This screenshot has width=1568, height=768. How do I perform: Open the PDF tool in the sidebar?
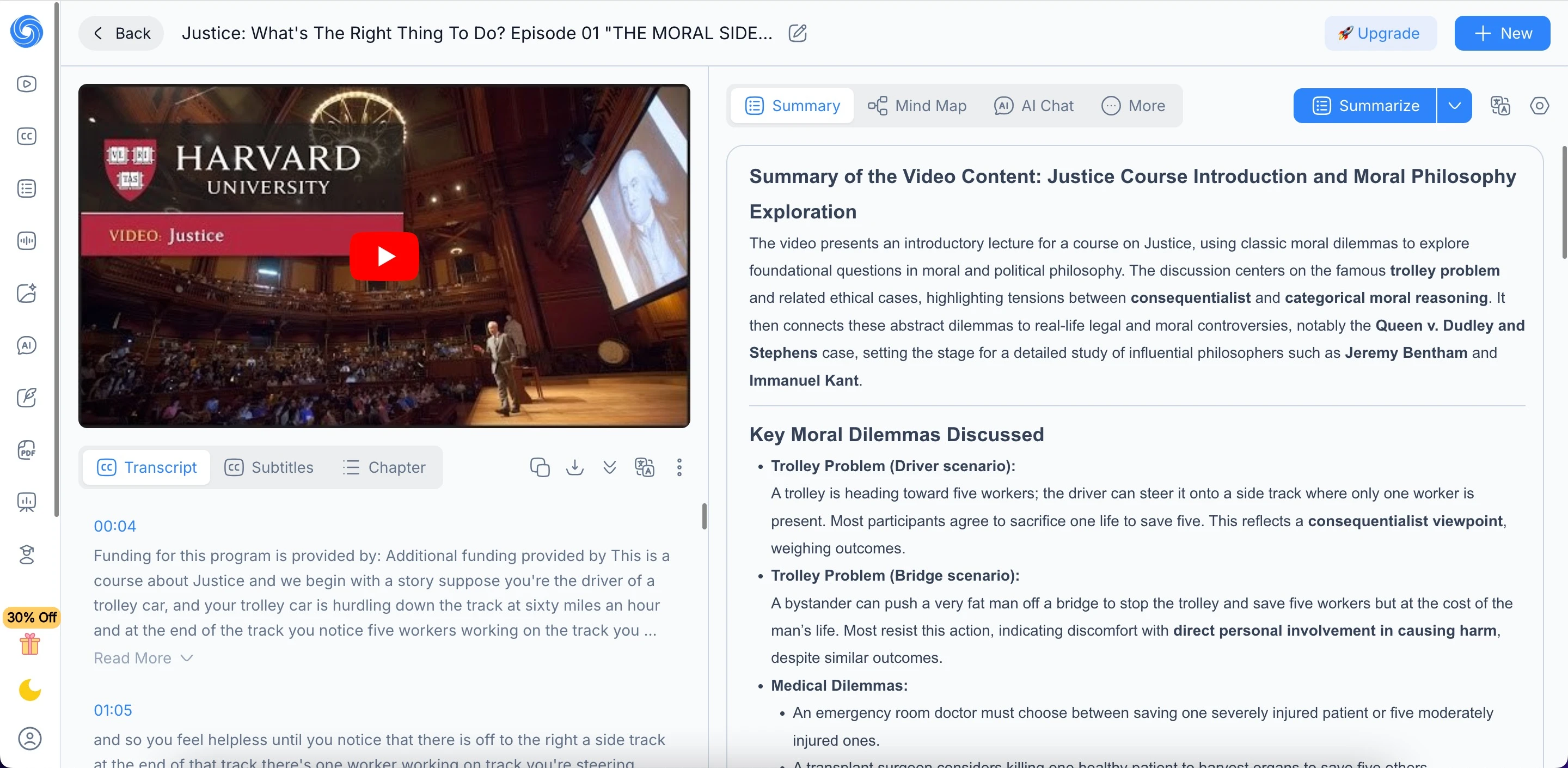click(27, 449)
